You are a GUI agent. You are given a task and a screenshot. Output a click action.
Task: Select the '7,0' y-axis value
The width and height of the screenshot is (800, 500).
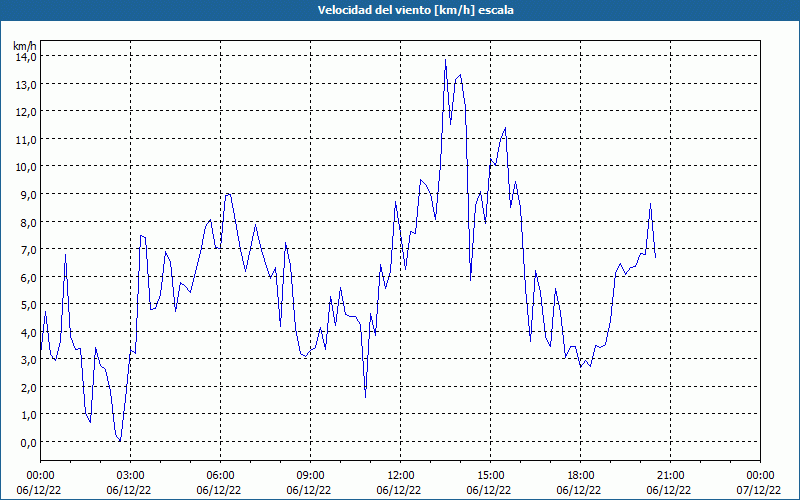(x=29, y=249)
